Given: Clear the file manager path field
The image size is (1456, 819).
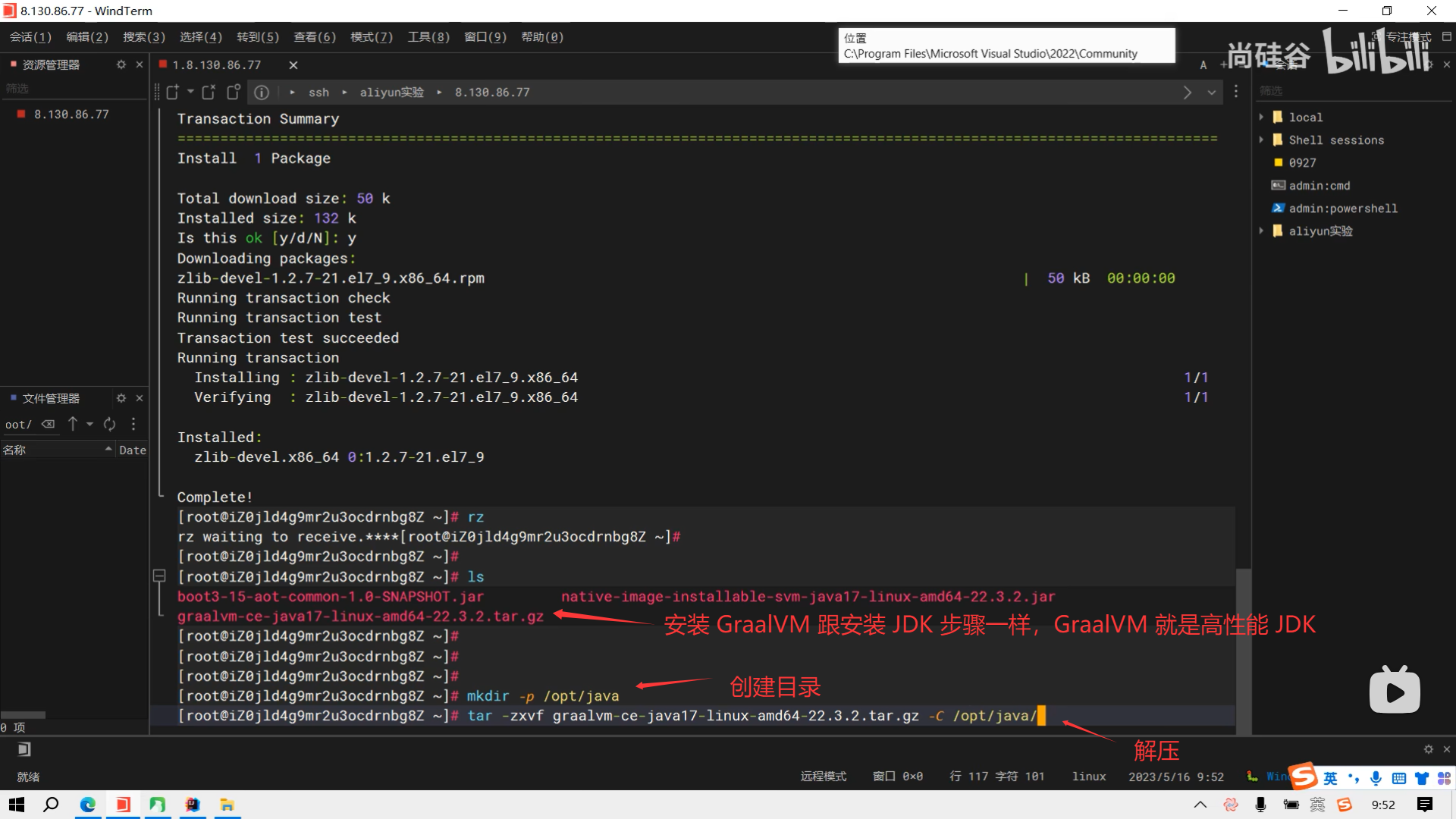Looking at the screenshot, I should (48, 424).
